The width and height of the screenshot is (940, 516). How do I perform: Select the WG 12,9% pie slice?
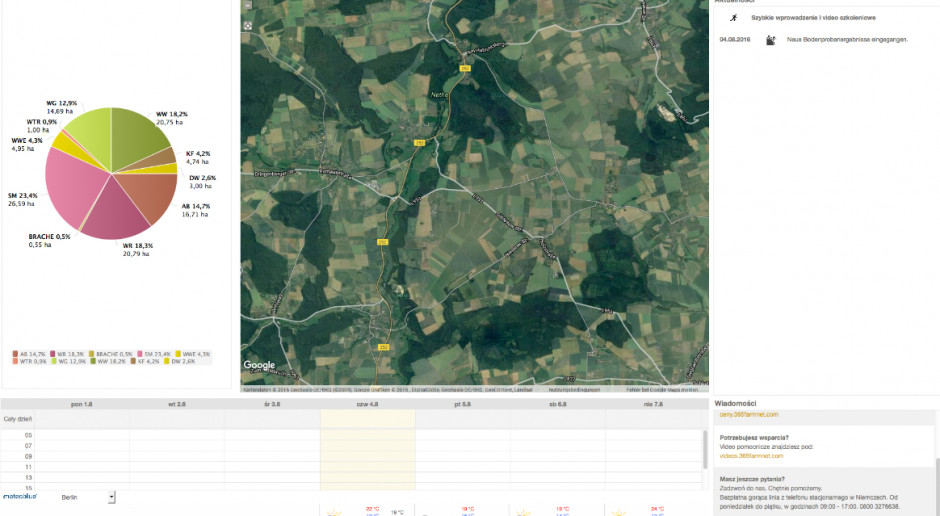point(93,135)
